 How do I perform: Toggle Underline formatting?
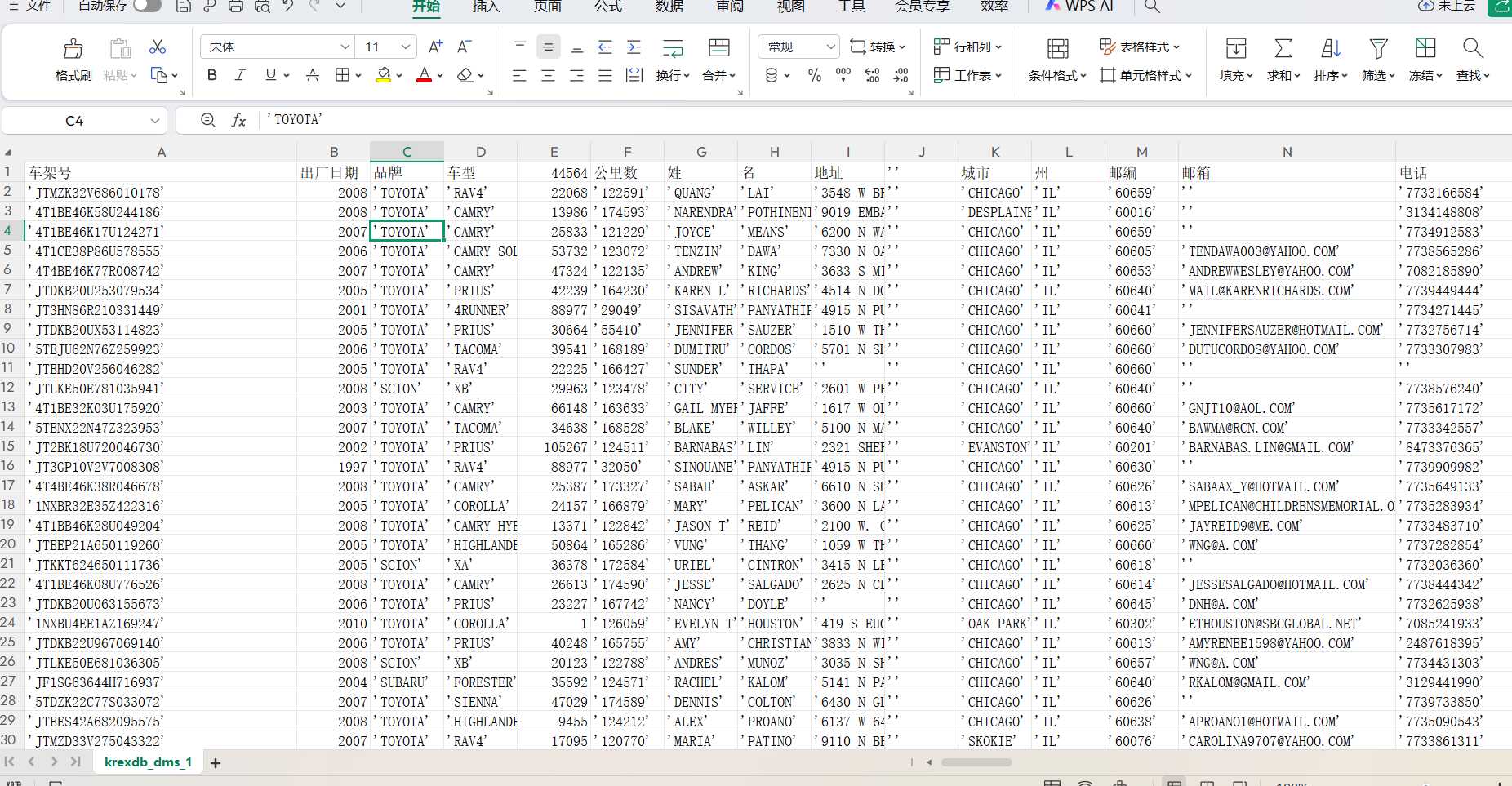[x=270, y=75]
